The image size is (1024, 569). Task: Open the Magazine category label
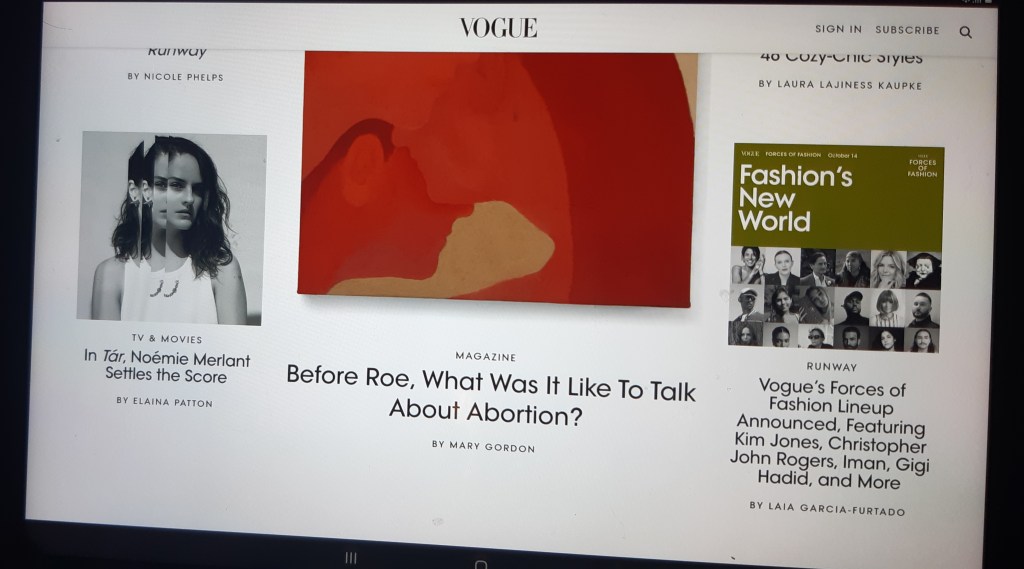point(486,356)
